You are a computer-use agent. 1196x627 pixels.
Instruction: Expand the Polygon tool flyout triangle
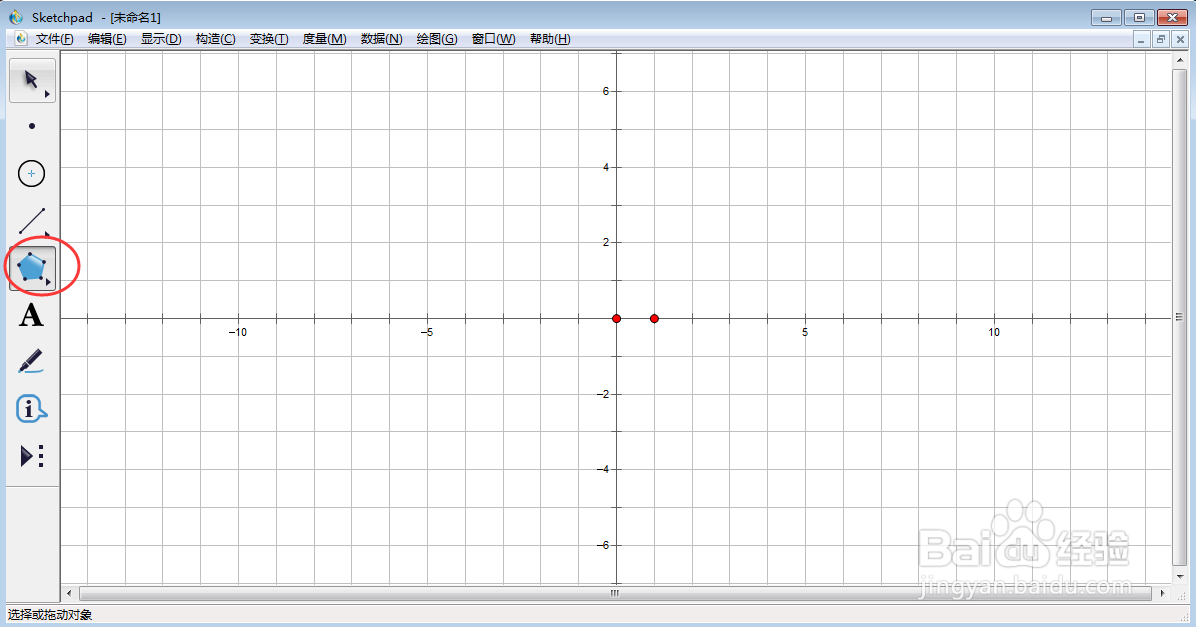47,282
